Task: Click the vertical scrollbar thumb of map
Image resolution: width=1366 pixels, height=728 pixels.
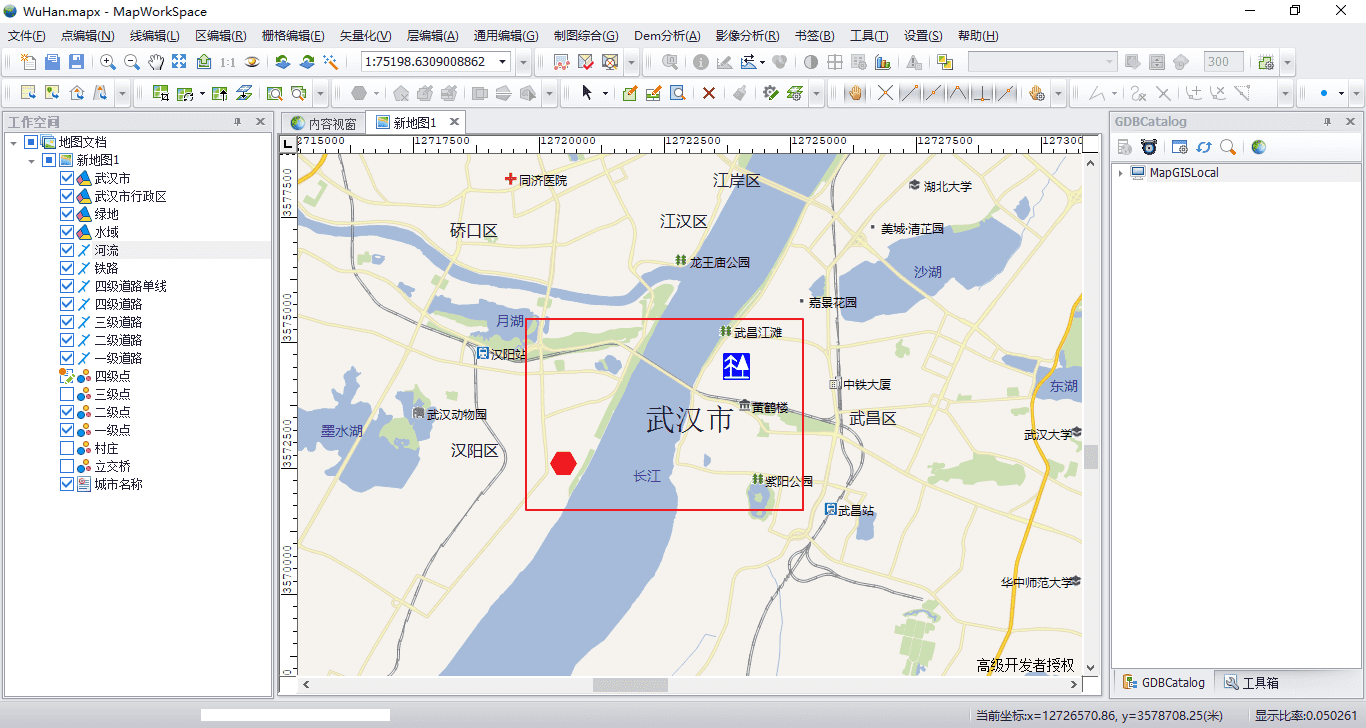Action: 1091,457
